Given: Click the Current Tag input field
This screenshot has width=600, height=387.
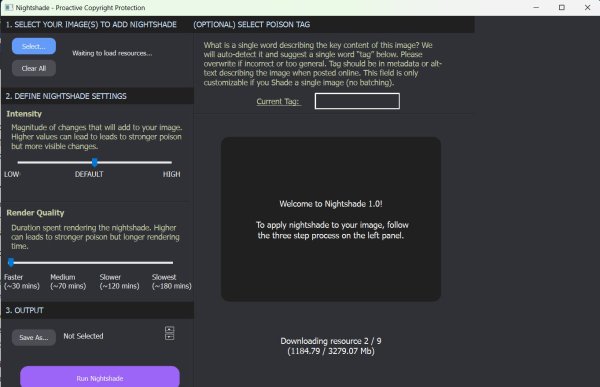Looking at the screenshot, I should coord(357,101).
